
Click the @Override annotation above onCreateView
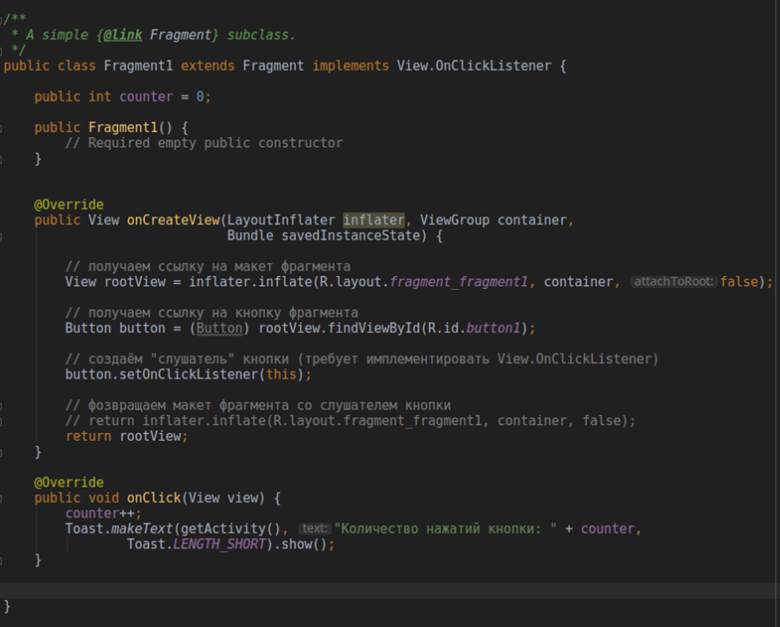(x=69, y=205)
